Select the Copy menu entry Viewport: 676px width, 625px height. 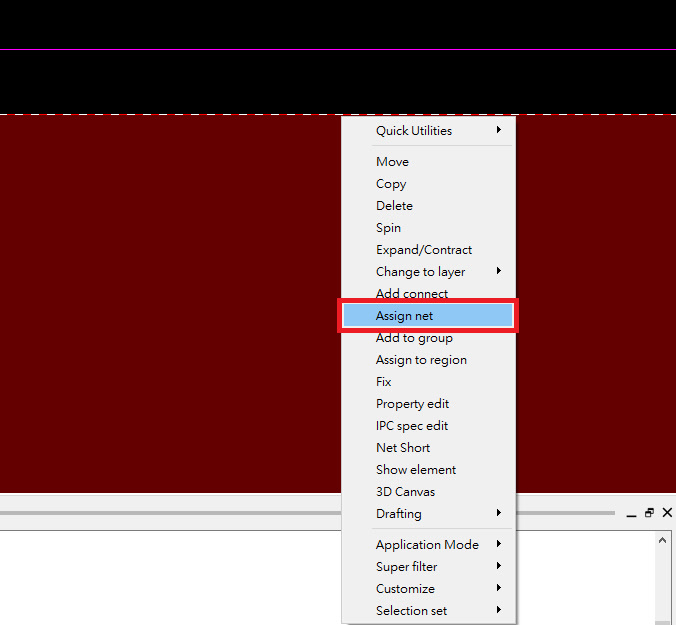pyautogui.click(x=428, y=184)
